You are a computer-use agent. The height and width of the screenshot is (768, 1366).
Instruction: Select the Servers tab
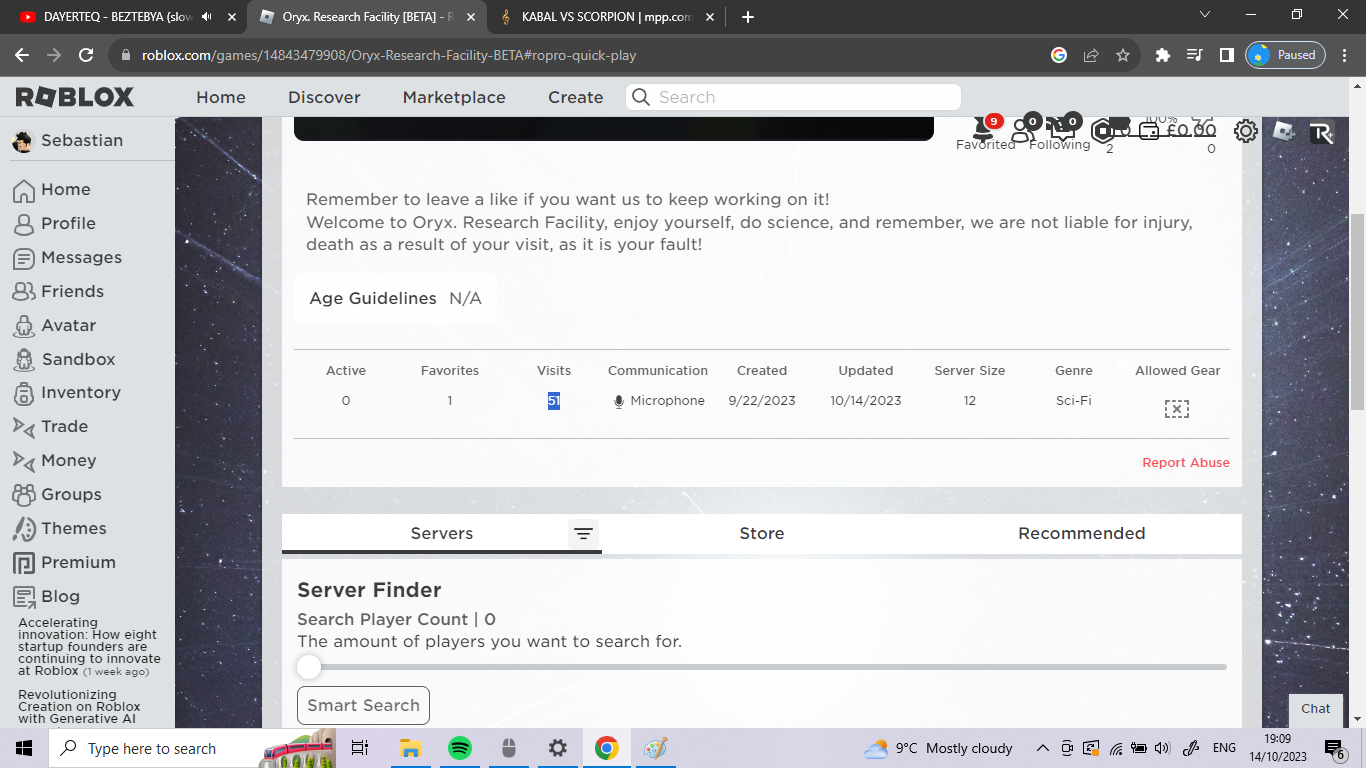pyautogui.click(x=442, y=534)
